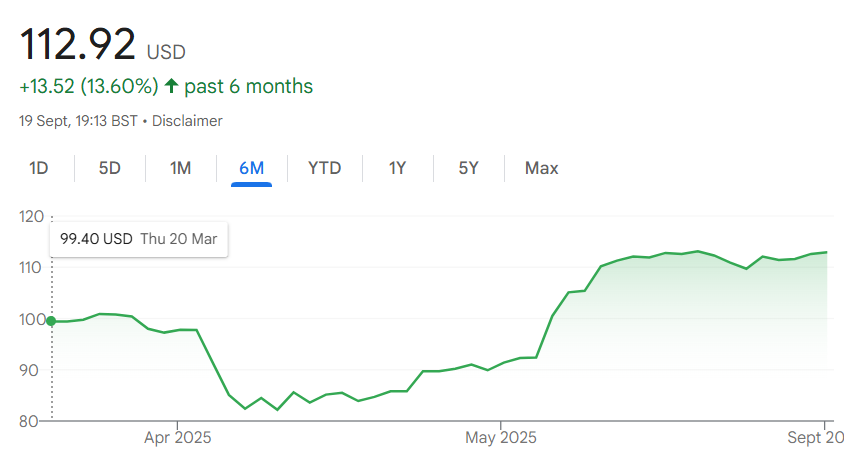Click the 110 y-axis label
The image size is (844, 457).
pyautogui.click(x=30, y=268)
